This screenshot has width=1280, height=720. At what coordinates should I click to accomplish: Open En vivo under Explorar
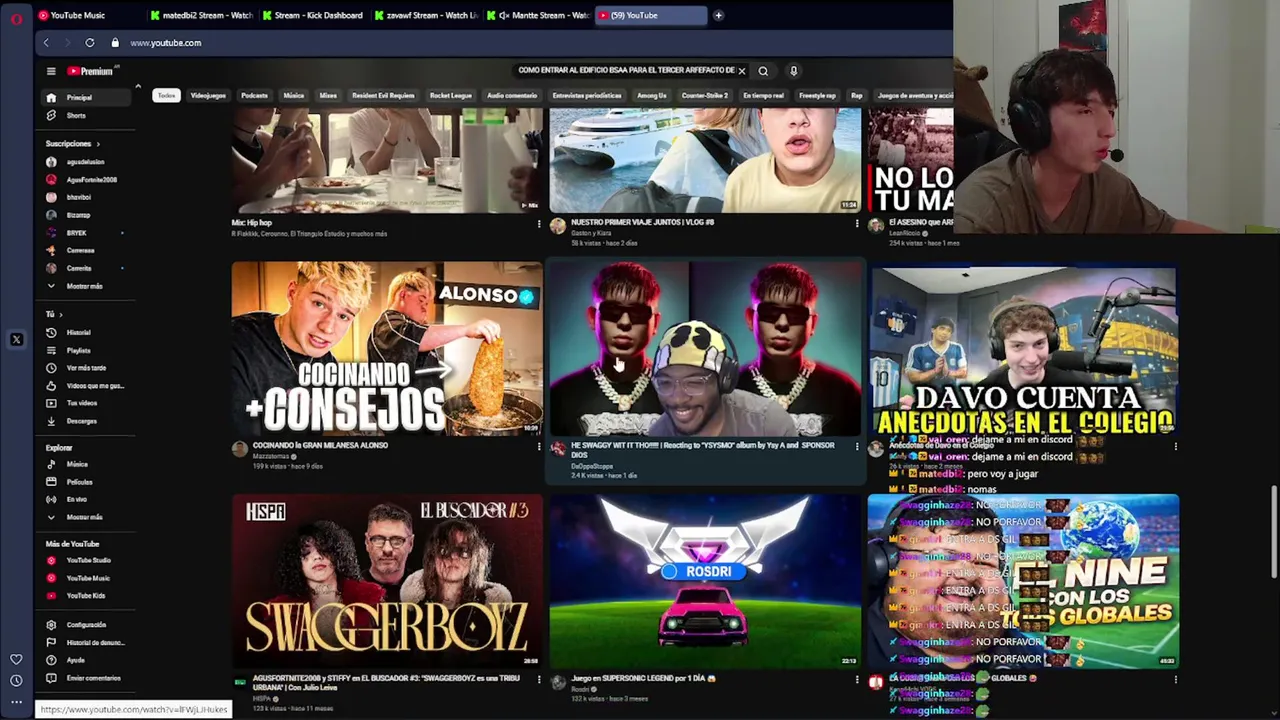88,500
